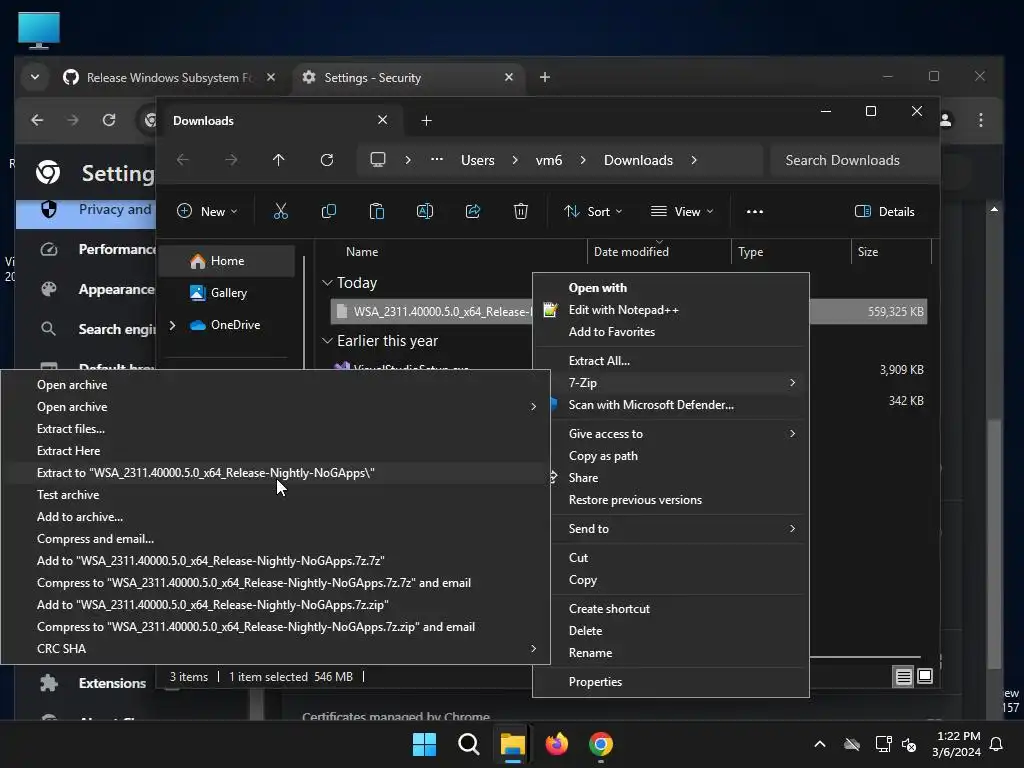
Task: Switch to the details list view icon in status bar
Action: (x=903, y=677)
